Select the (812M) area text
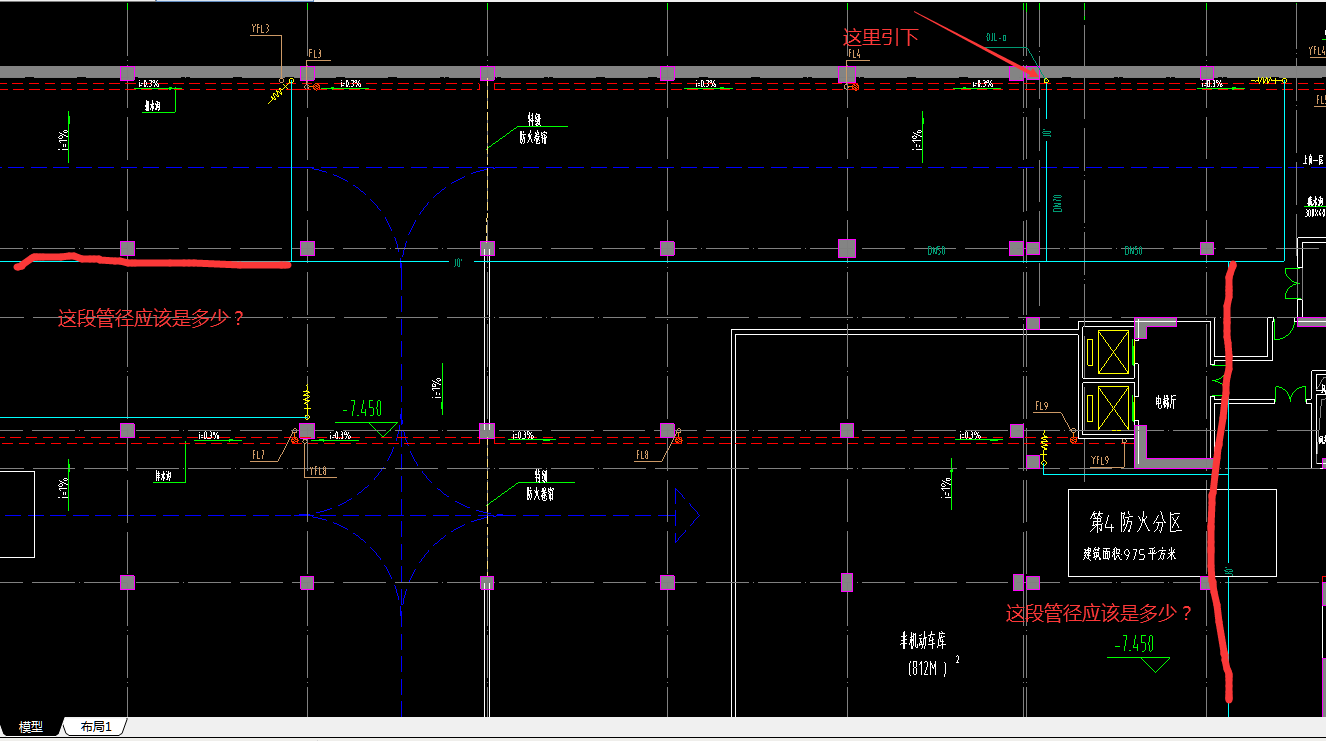This screenshot has height=741, width=1326. 930,667
